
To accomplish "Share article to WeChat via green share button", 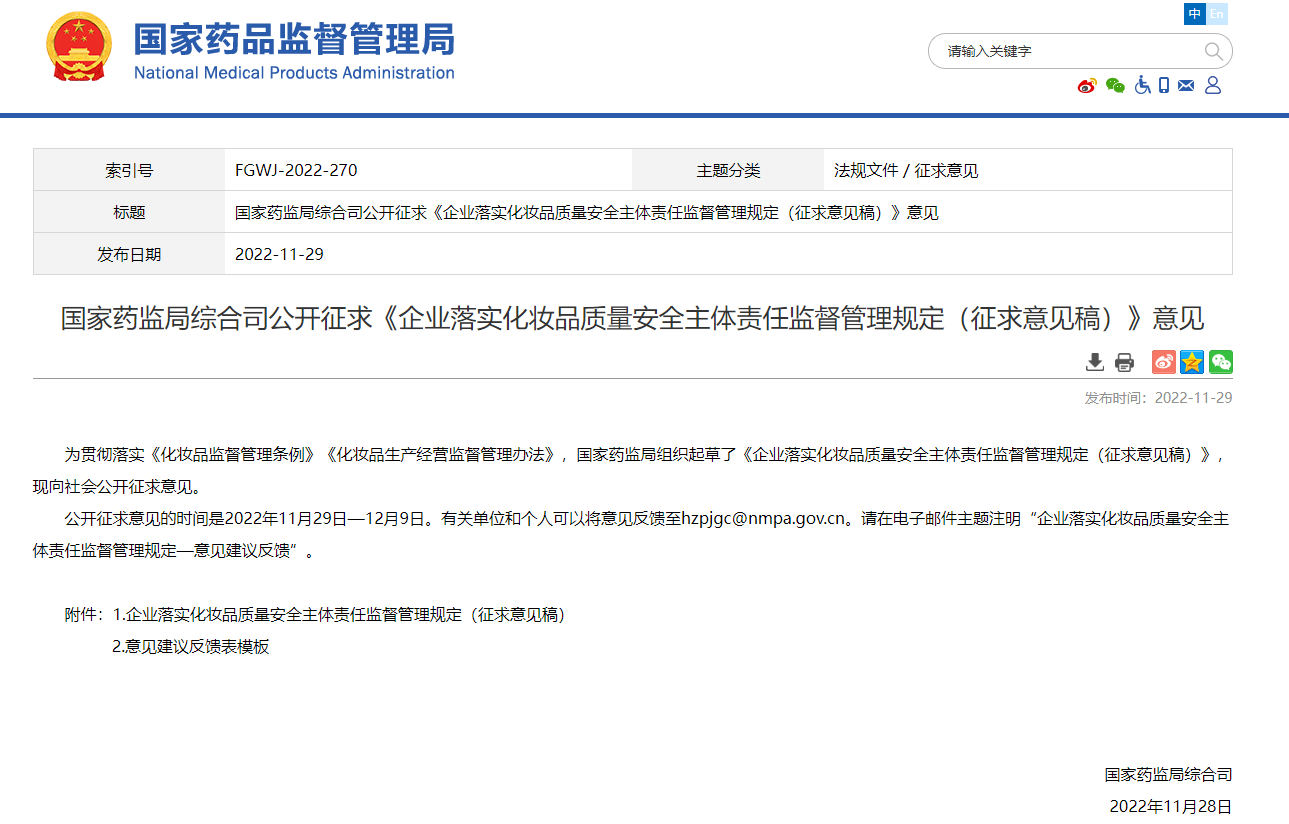I will point(1221,362).
